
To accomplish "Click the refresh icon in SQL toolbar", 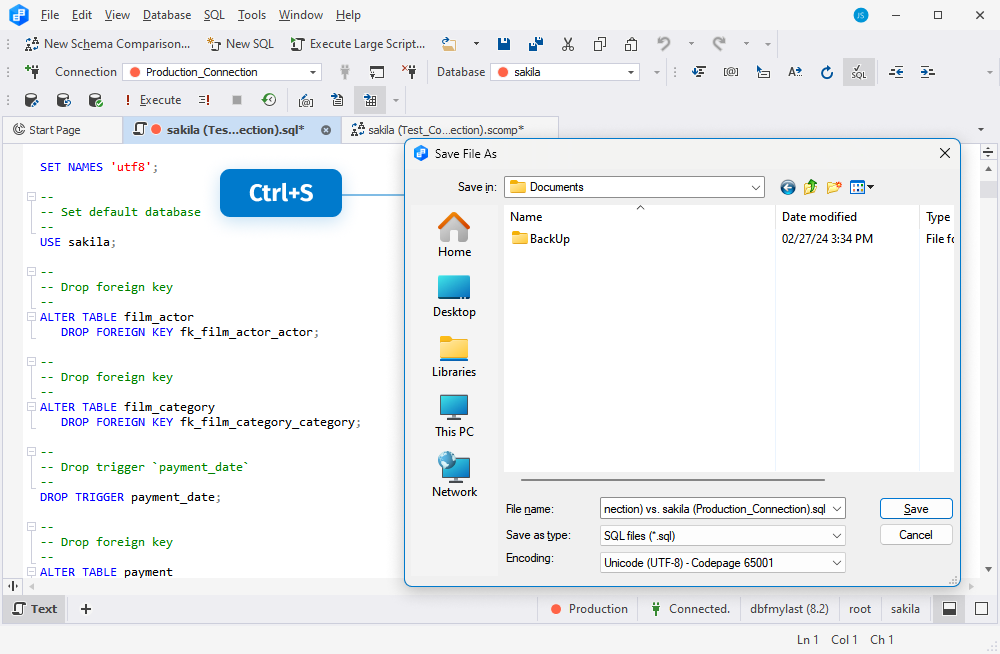I will (827, 72).
